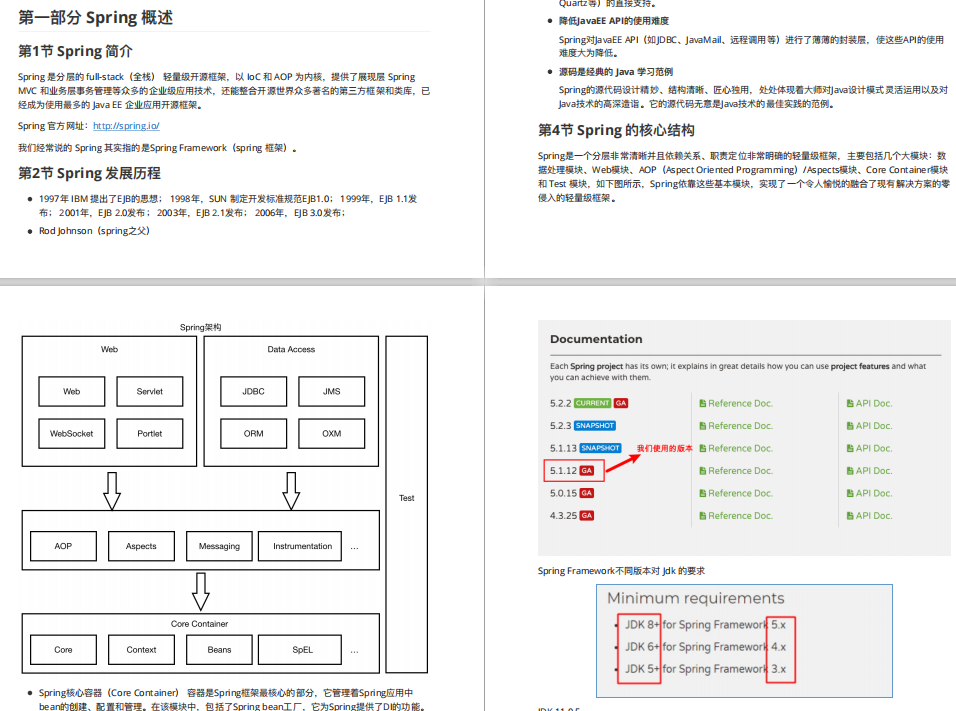Click the red GA badge next to 4.3.25
956x711 pixels.
(587, 515)
